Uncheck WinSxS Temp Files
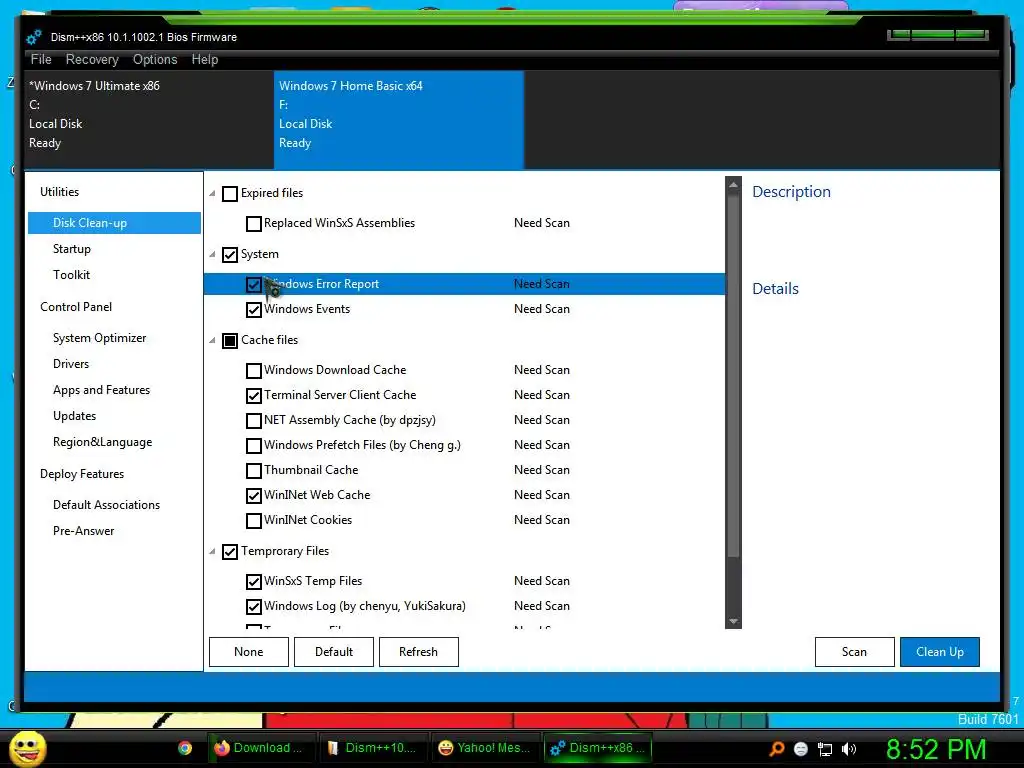1024x768 pixels. click(253, 582)
